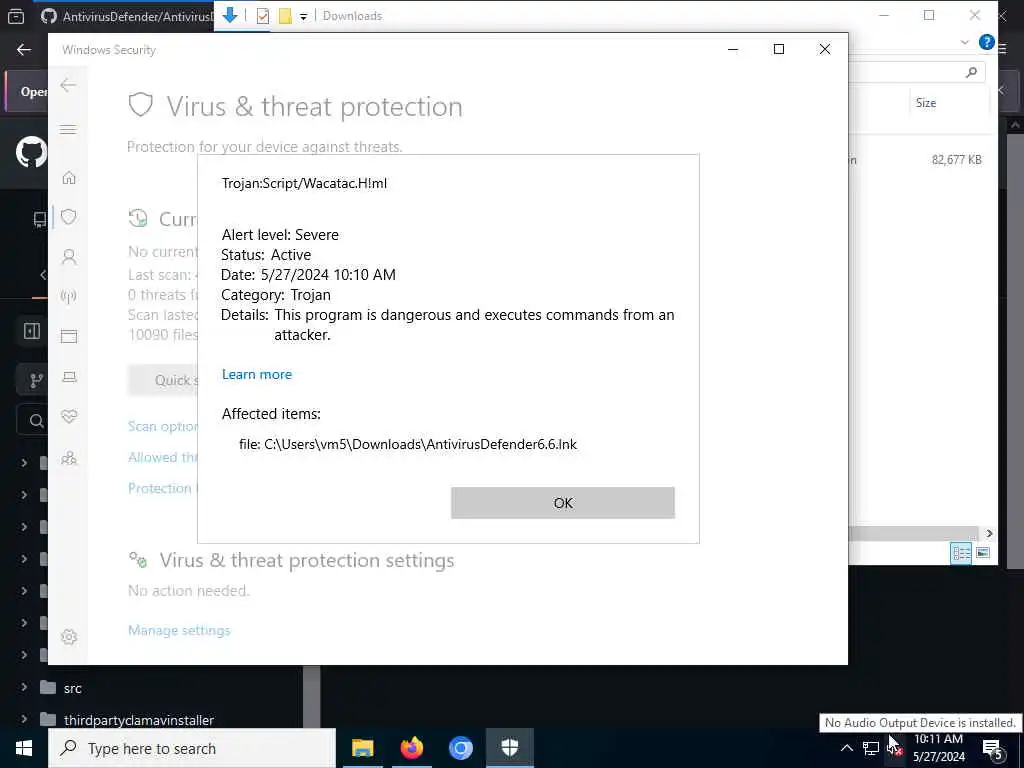1024x768 pixels.
Task: Go back in Windows Security sidebar
Action: [68, 86]
